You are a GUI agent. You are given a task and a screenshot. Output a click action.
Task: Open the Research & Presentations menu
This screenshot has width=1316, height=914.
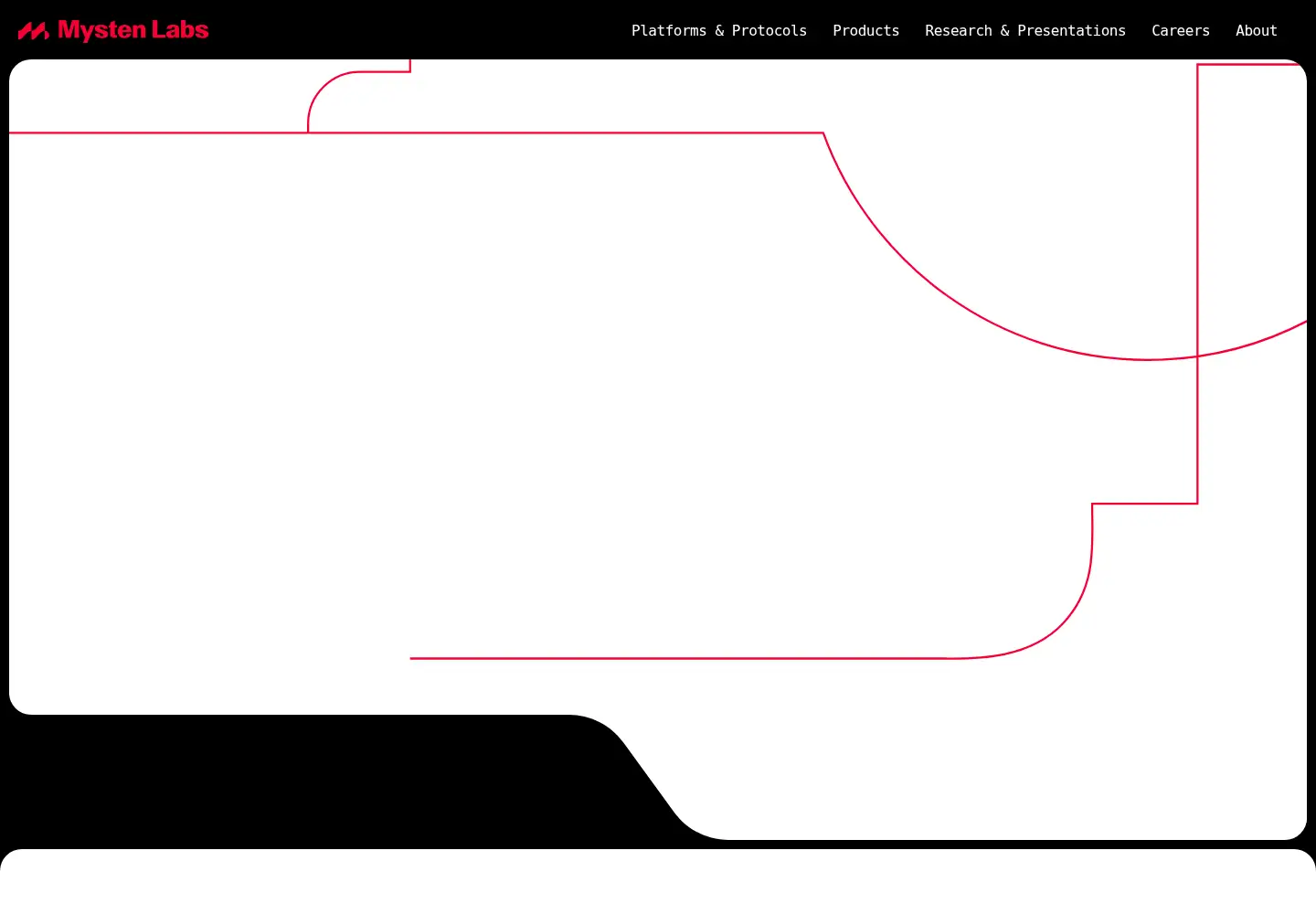[x=1025, y=30]
